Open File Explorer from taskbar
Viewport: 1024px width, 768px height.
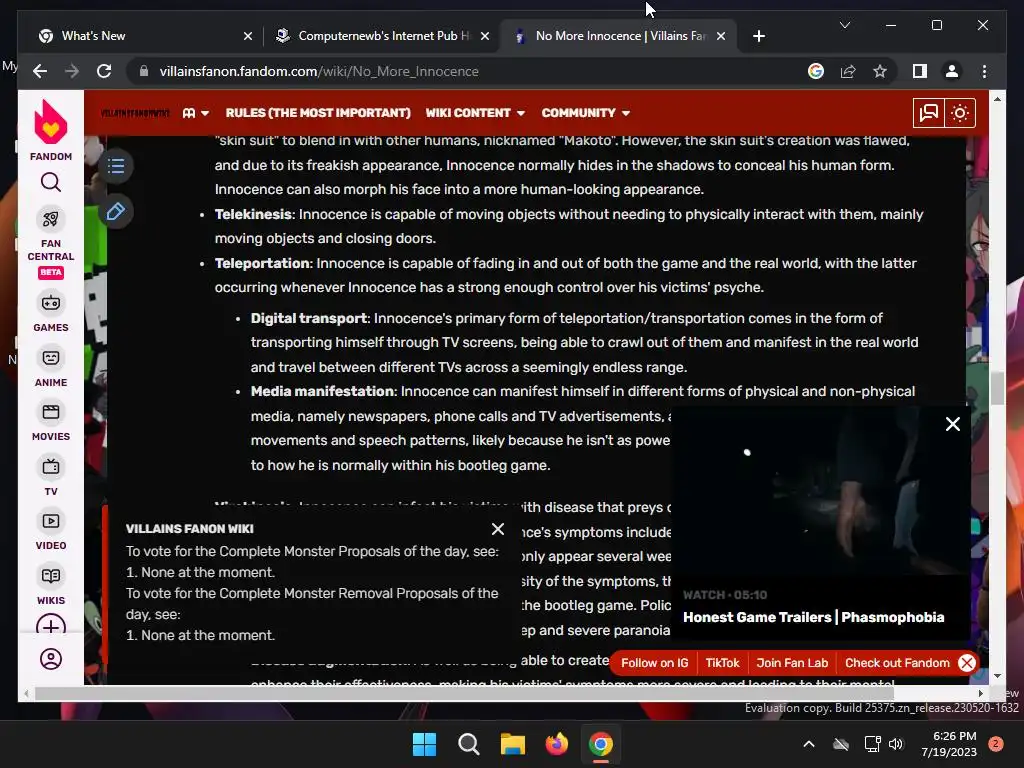coord(513,744)
